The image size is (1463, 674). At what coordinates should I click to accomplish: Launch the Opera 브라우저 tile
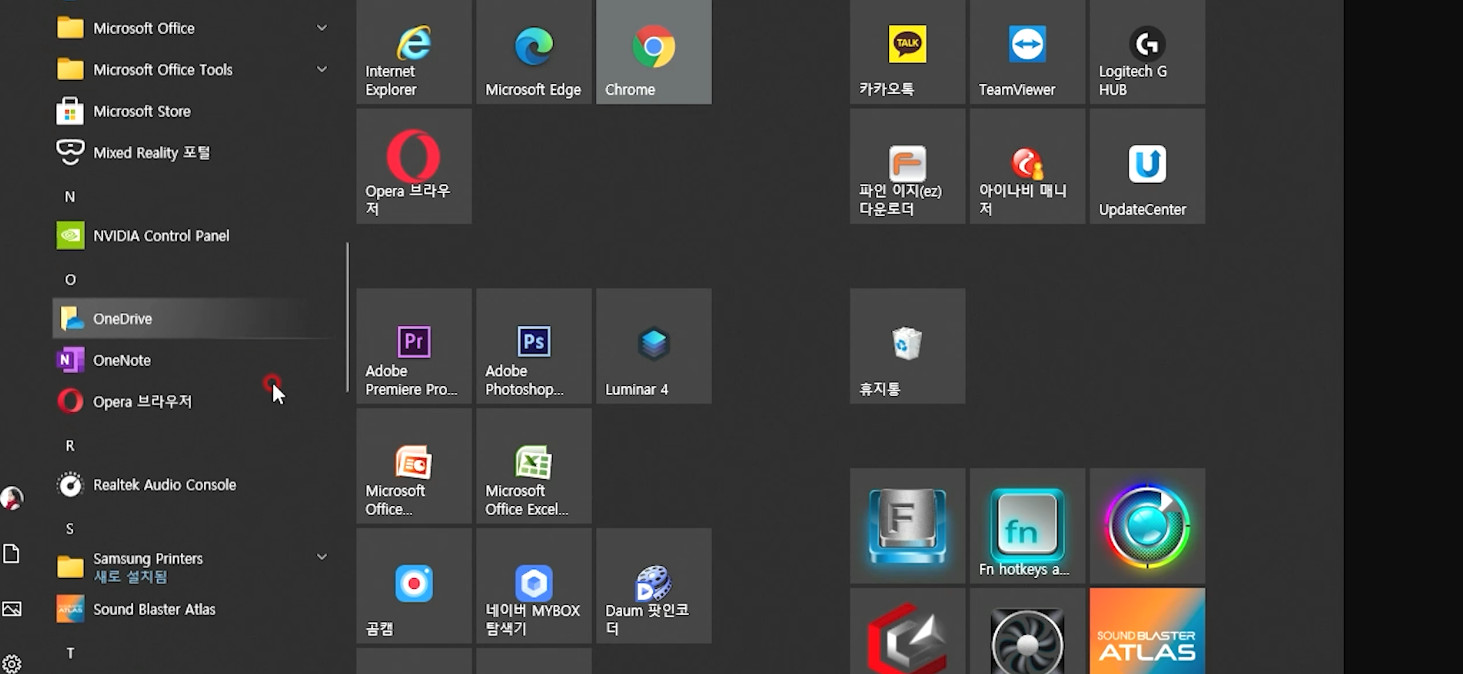coord(414,166)
